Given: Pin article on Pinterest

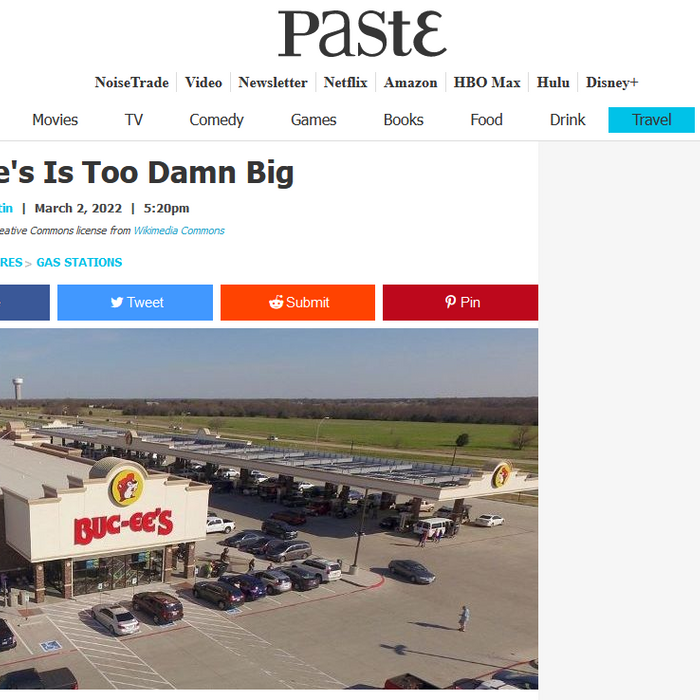Looking at the screenshot, I should 460,302.
